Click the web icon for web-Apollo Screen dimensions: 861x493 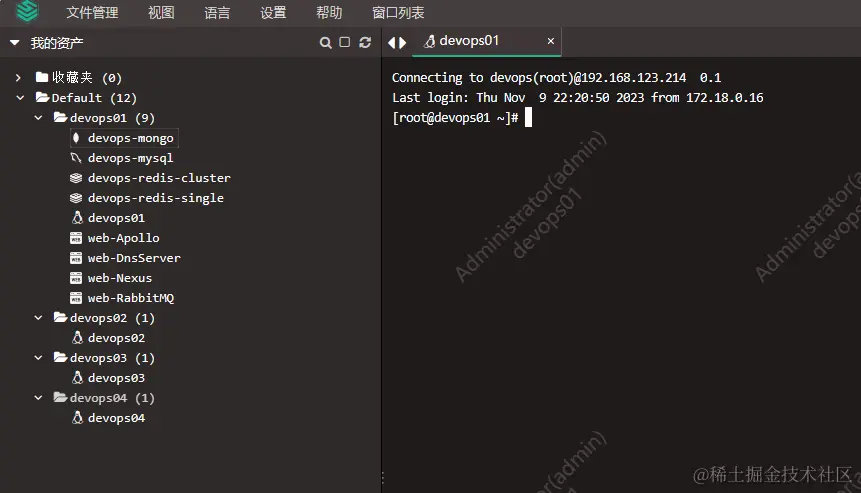76,238
